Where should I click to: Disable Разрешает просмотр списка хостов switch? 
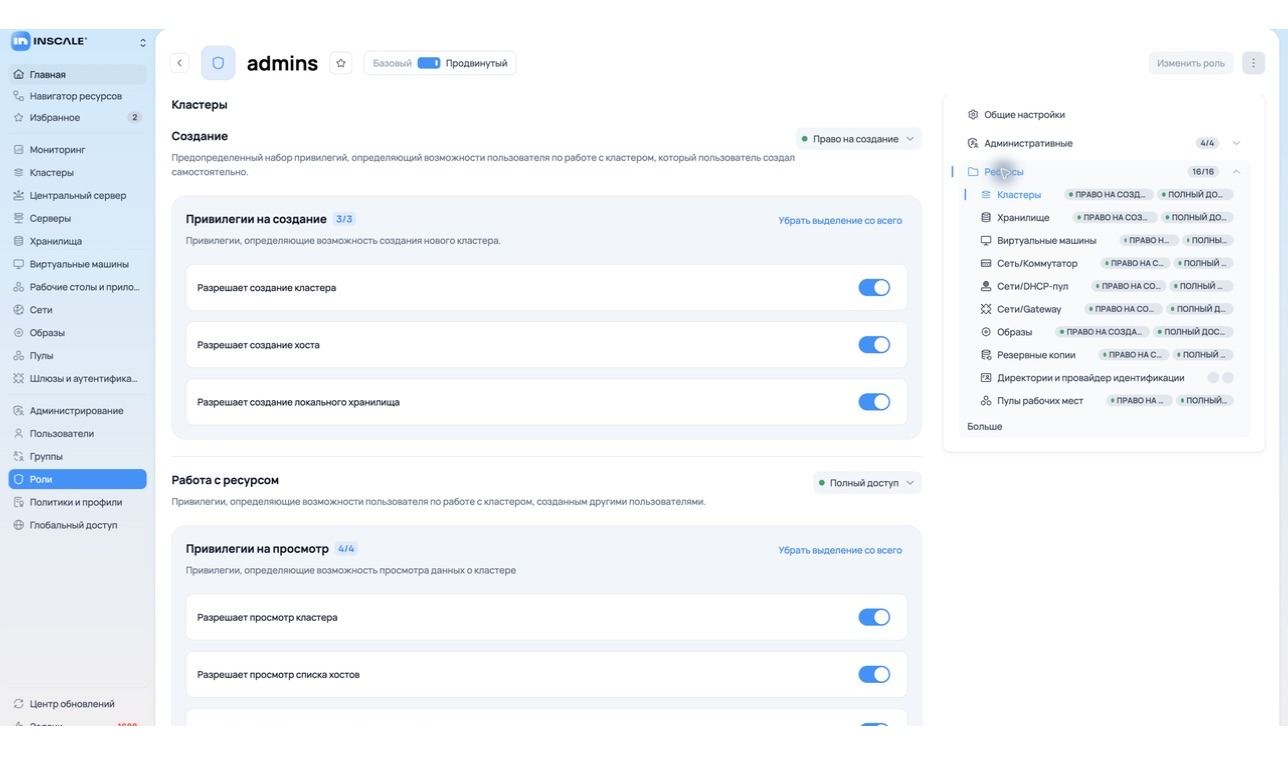pos(874,675)
